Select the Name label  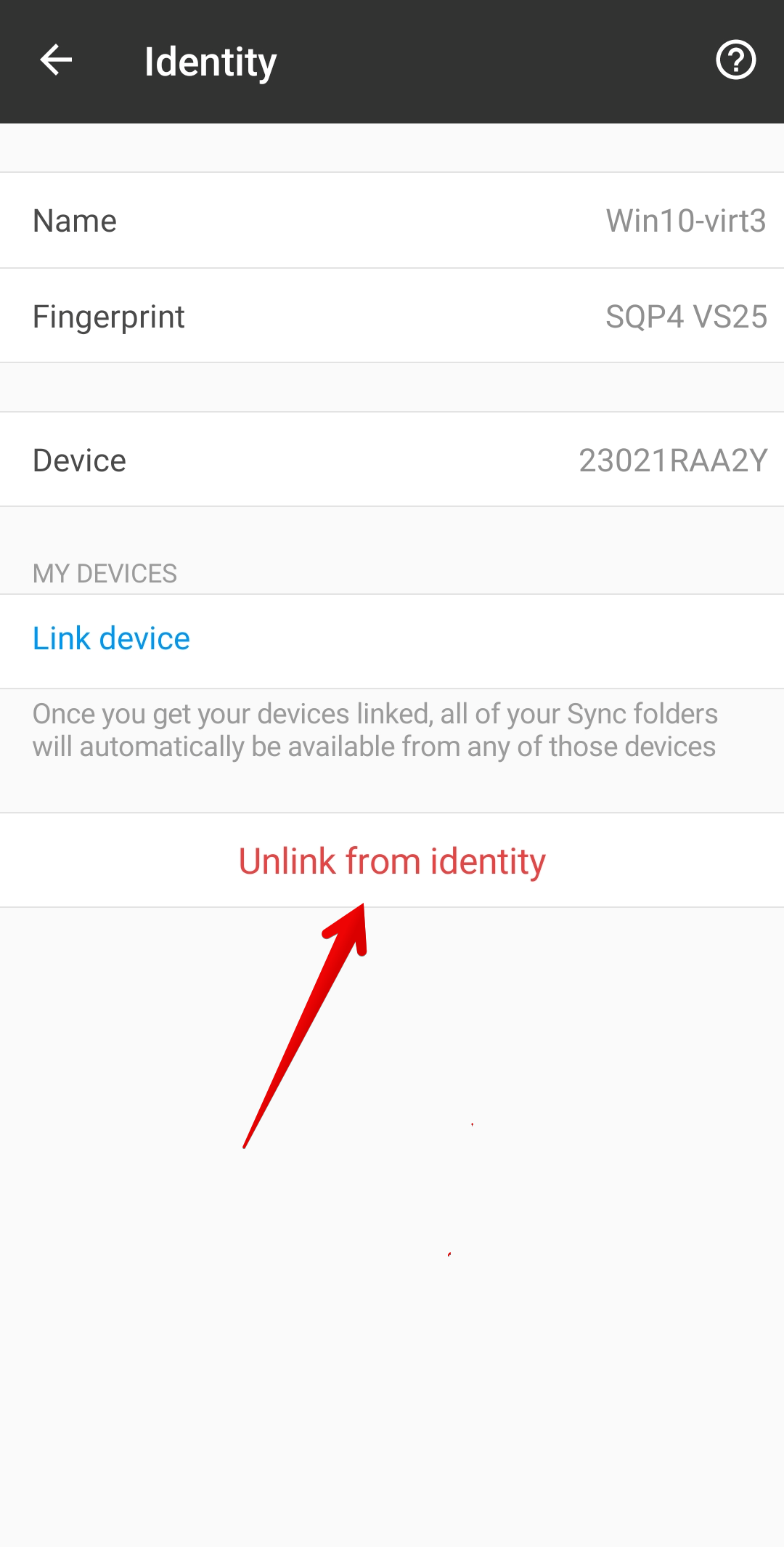point(75,221)
